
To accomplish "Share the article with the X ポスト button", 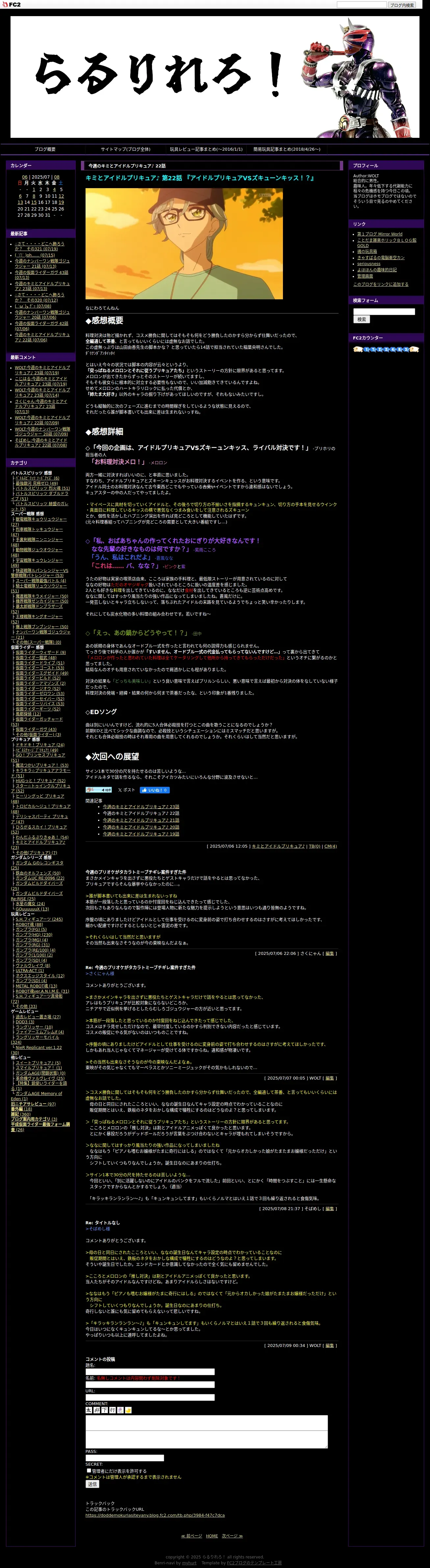I will pos(127,790).
